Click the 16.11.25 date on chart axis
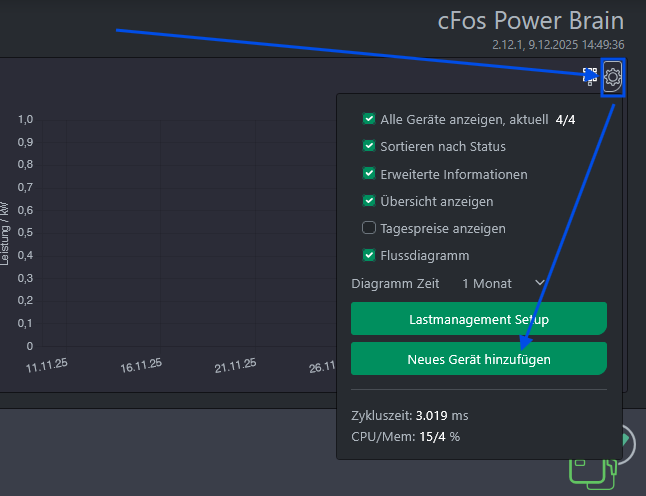Screen dimensions: 646x496 tap(141, 366)
